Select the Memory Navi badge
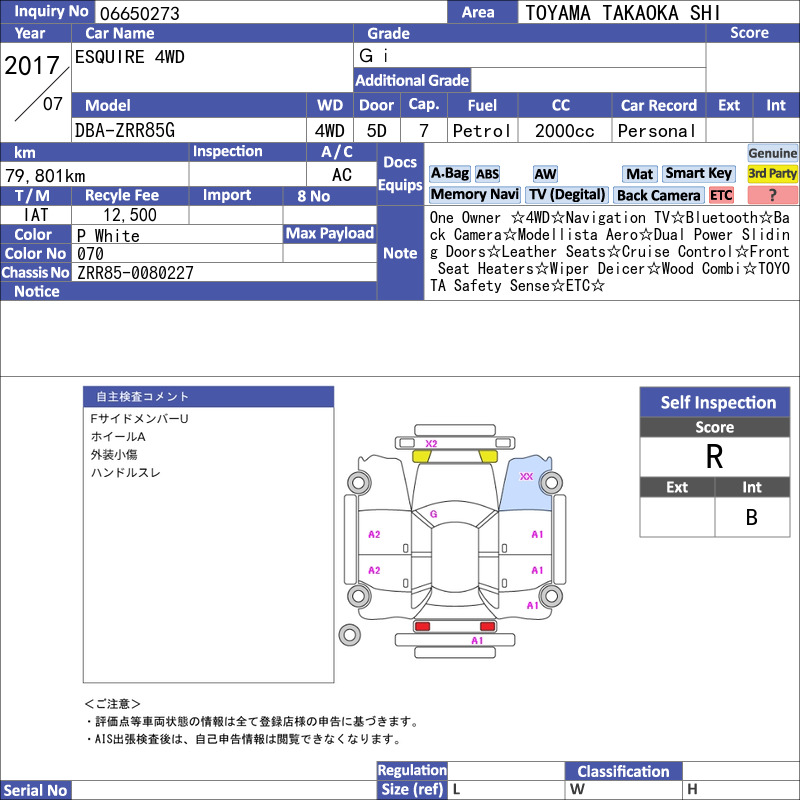Viewport: 800px width, 800px height. [474, 194]
